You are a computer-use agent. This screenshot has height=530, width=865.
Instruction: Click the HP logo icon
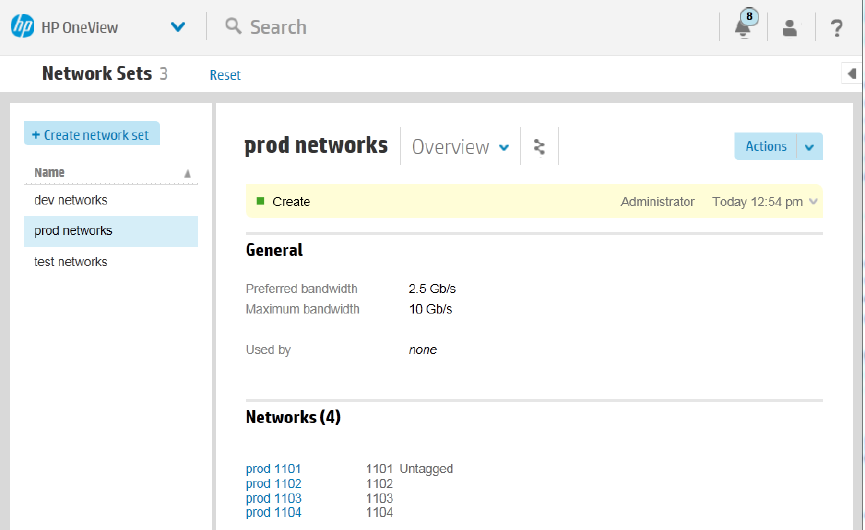[x=23, y=26]
